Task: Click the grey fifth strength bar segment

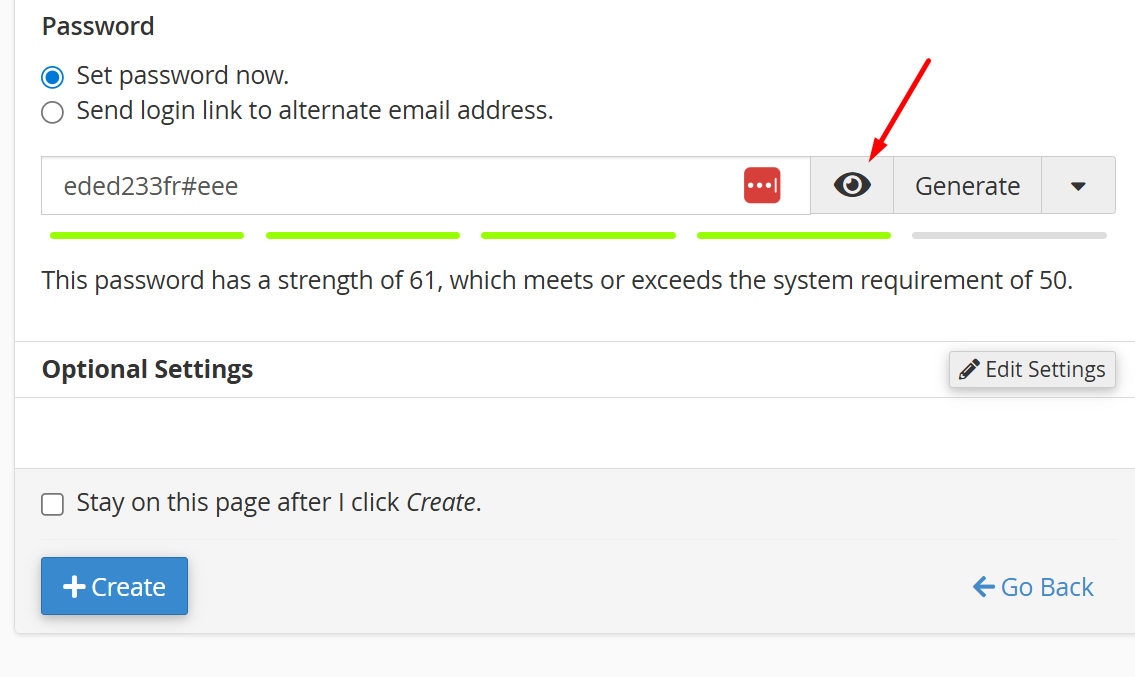Action: (x=1009, y=235)
